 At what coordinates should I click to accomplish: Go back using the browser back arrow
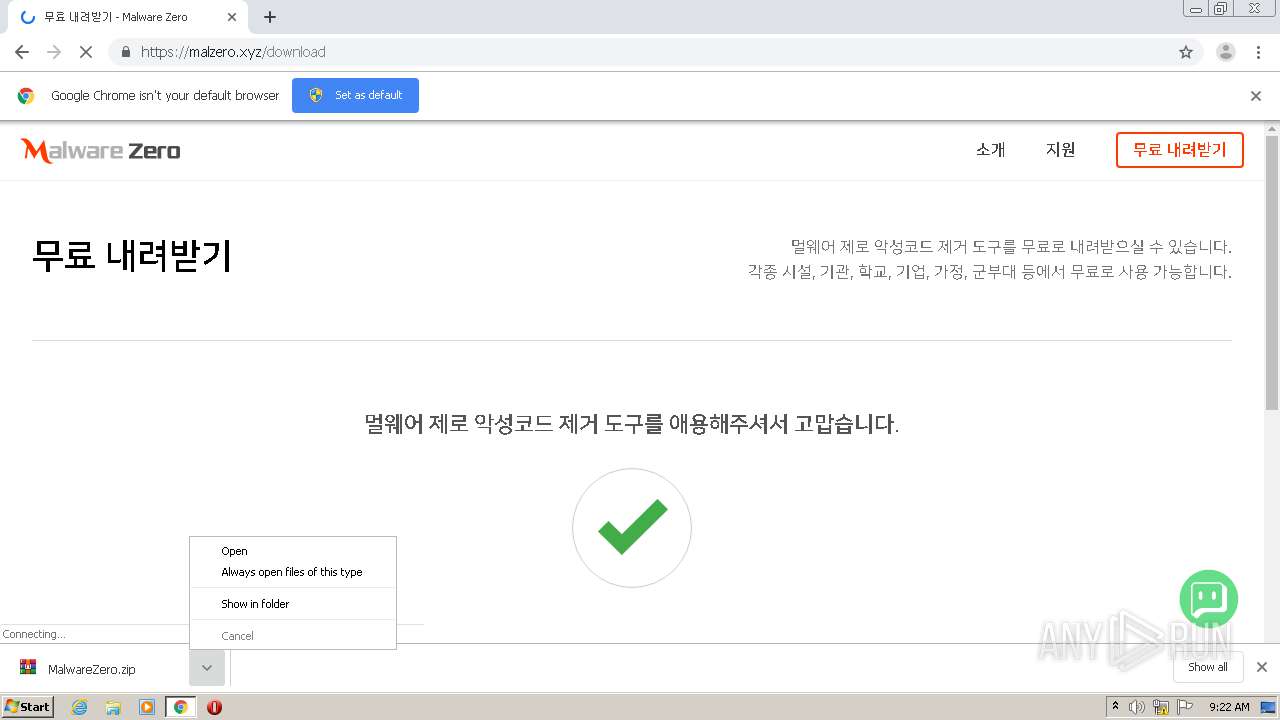[22, 52]
